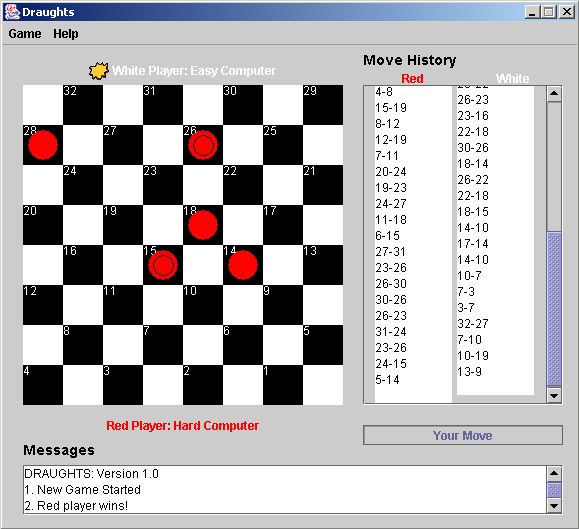Click white move entry 13-9
The image size is (579, 529).
pos(469,371)
